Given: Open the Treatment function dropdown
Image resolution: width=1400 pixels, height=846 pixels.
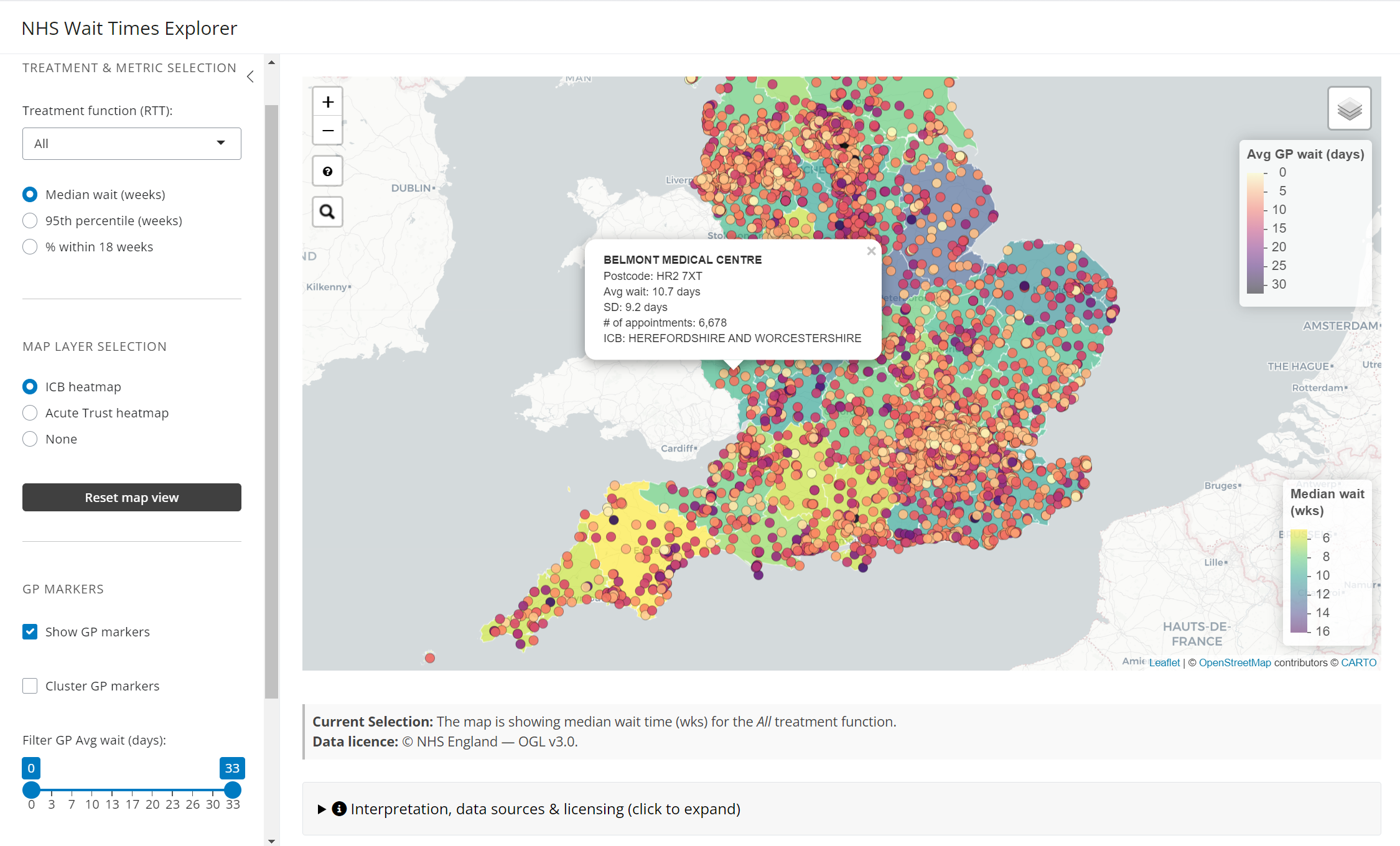Looking at the screenshot, I should [132, 144].
